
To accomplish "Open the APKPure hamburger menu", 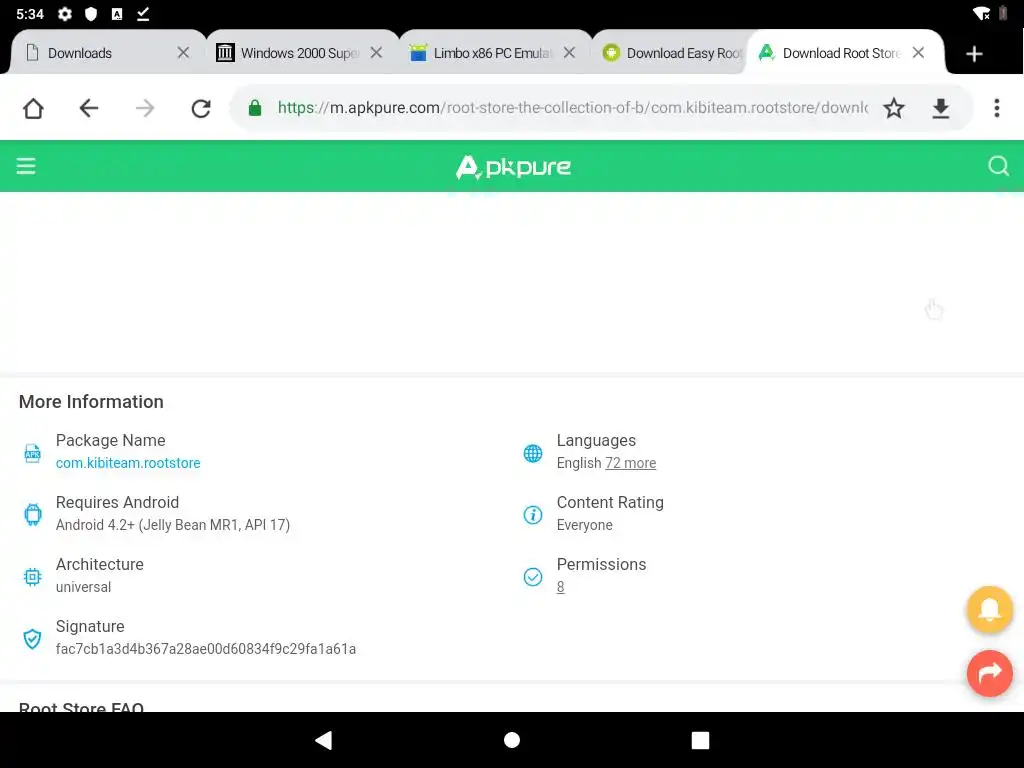I will click(x=26, y=166).
